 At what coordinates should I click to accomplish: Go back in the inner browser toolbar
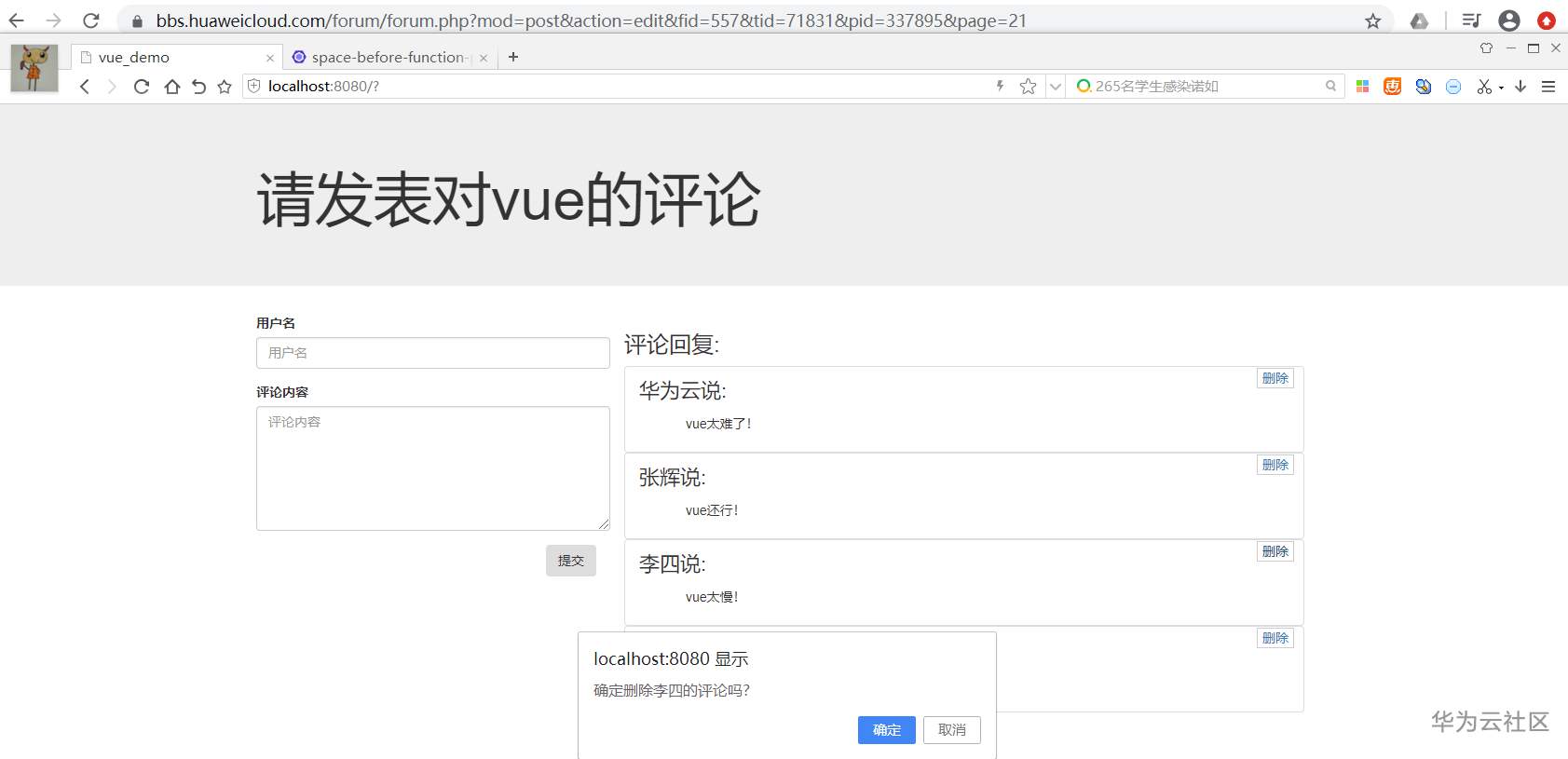pos(85,87)
